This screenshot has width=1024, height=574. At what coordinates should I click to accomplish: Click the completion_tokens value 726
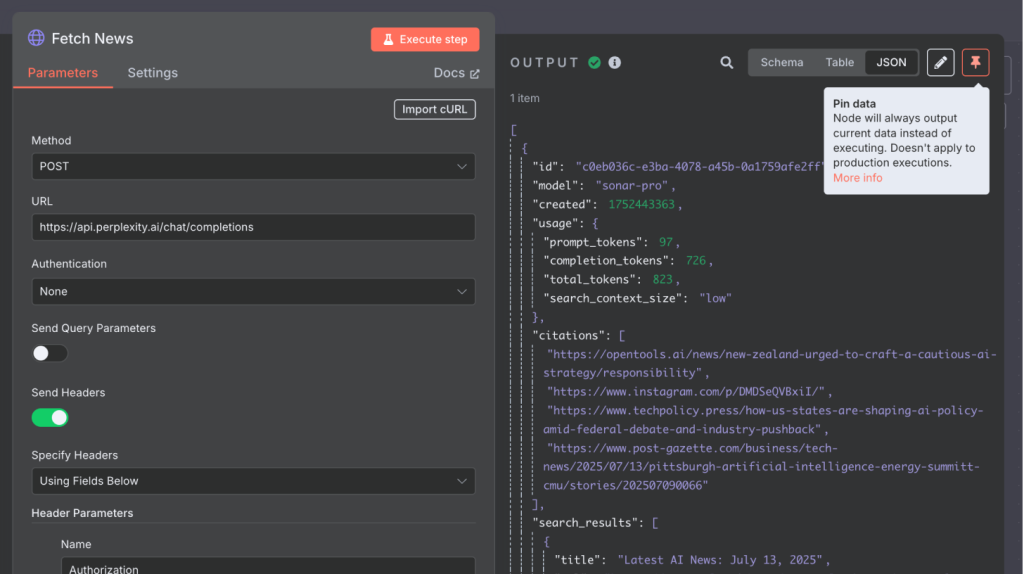pos(696,261)
